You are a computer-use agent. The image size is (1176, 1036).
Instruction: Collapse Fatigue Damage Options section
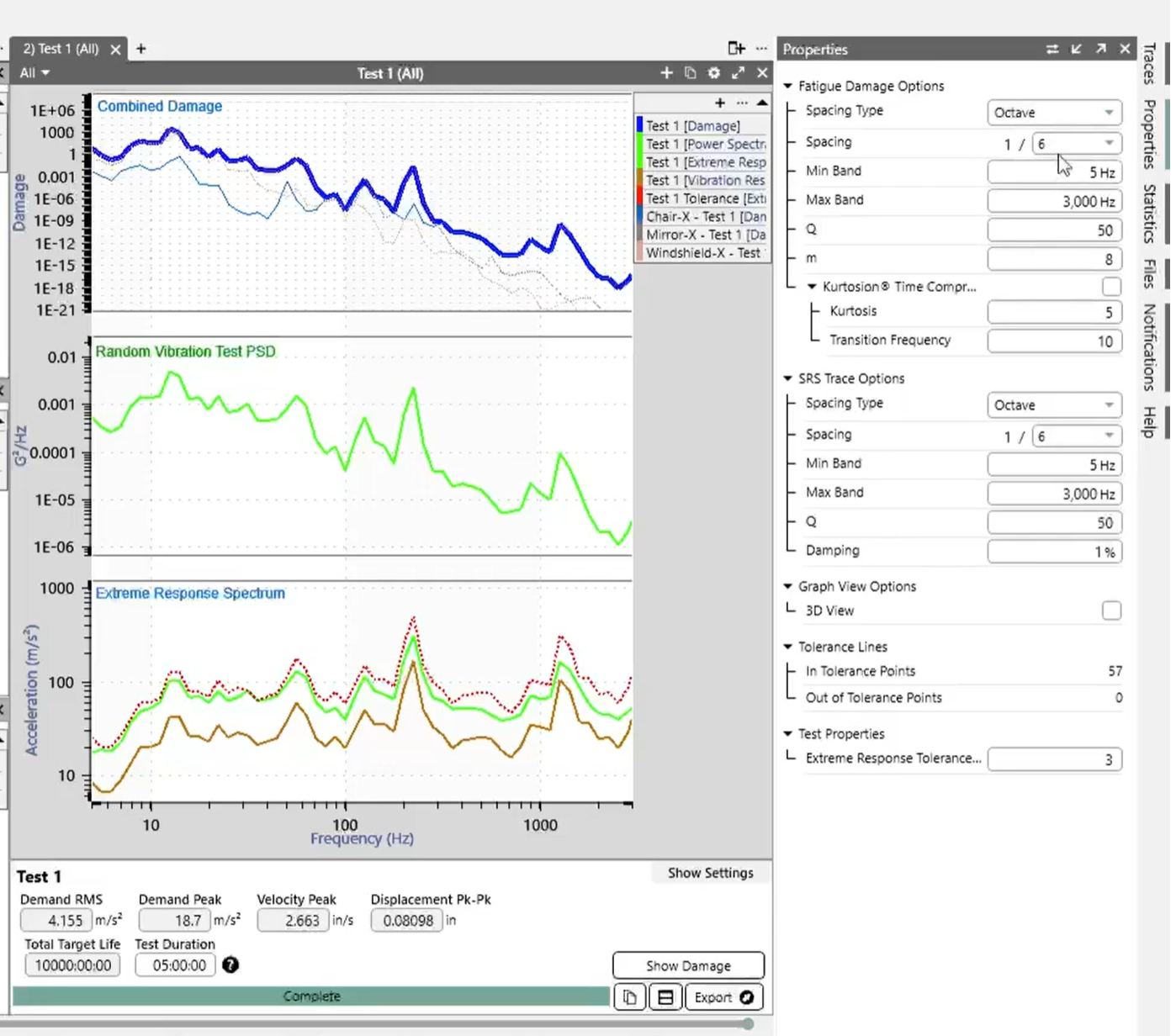pos(788,86)
